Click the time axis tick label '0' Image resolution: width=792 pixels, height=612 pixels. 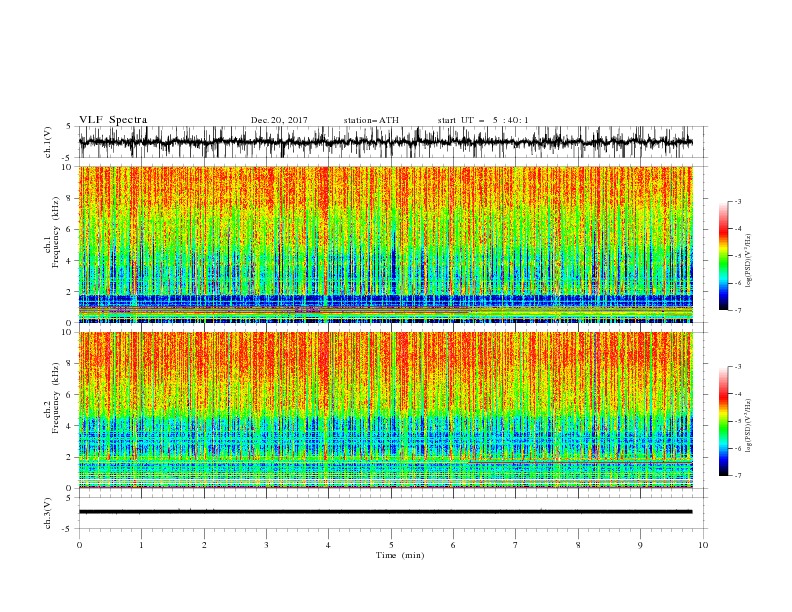coord(79,545)
